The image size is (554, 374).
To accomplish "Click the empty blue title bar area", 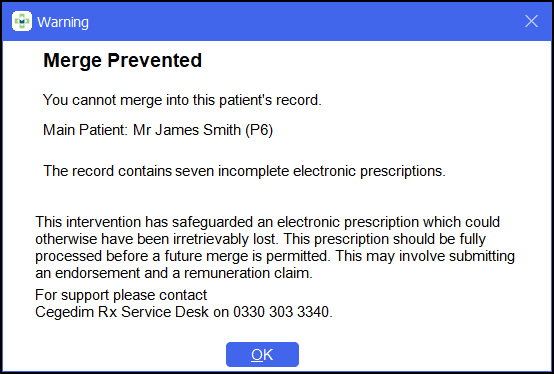I will (304, 22).
